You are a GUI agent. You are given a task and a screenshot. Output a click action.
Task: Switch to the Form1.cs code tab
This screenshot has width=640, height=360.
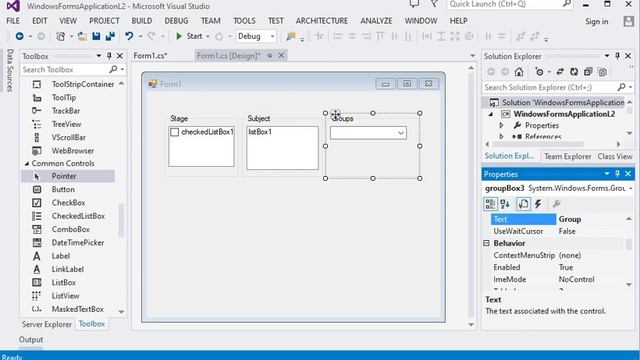point(151,56)
